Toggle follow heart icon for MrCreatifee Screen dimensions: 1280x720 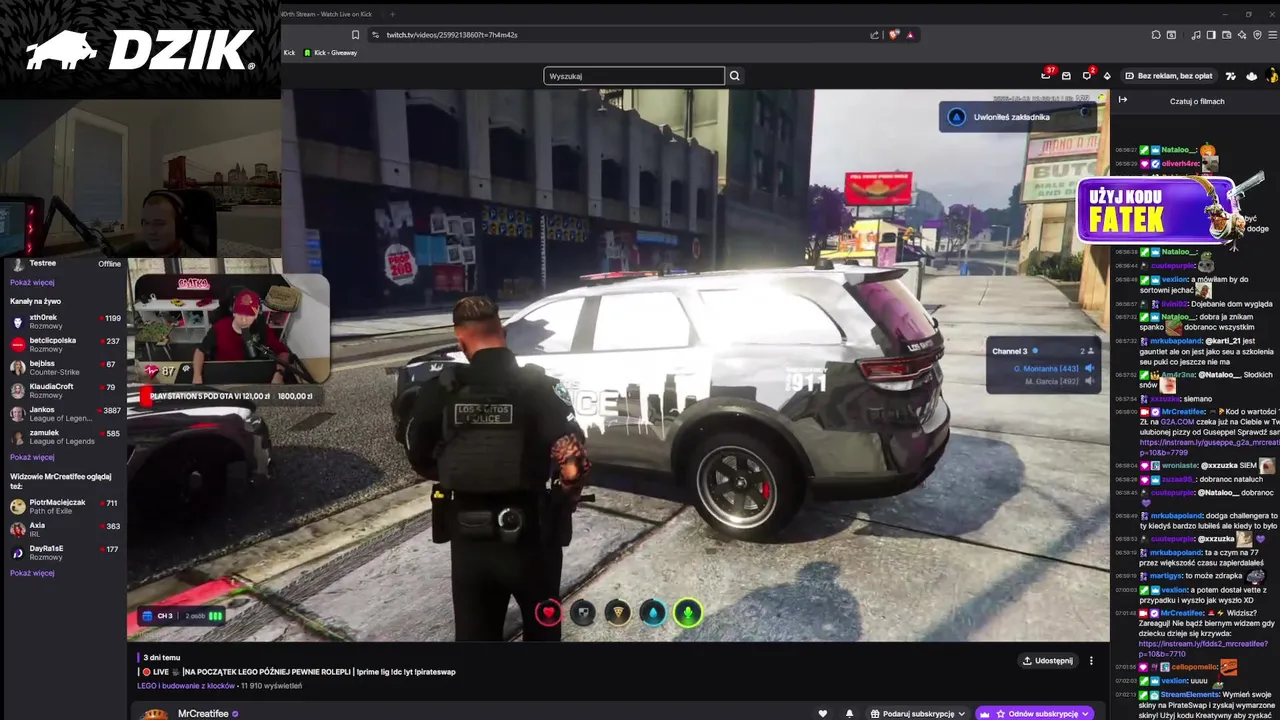pyautogui.click(x=823, y=714)
